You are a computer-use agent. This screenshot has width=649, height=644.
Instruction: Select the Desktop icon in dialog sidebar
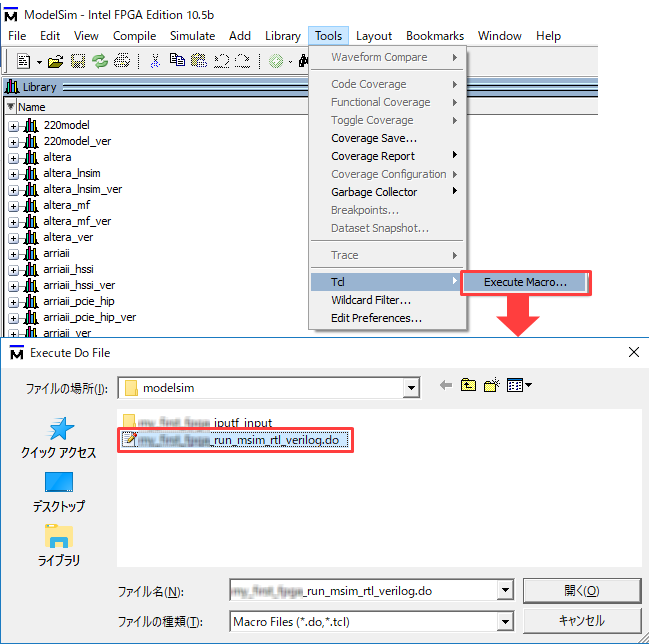click(x=59, y=482)
